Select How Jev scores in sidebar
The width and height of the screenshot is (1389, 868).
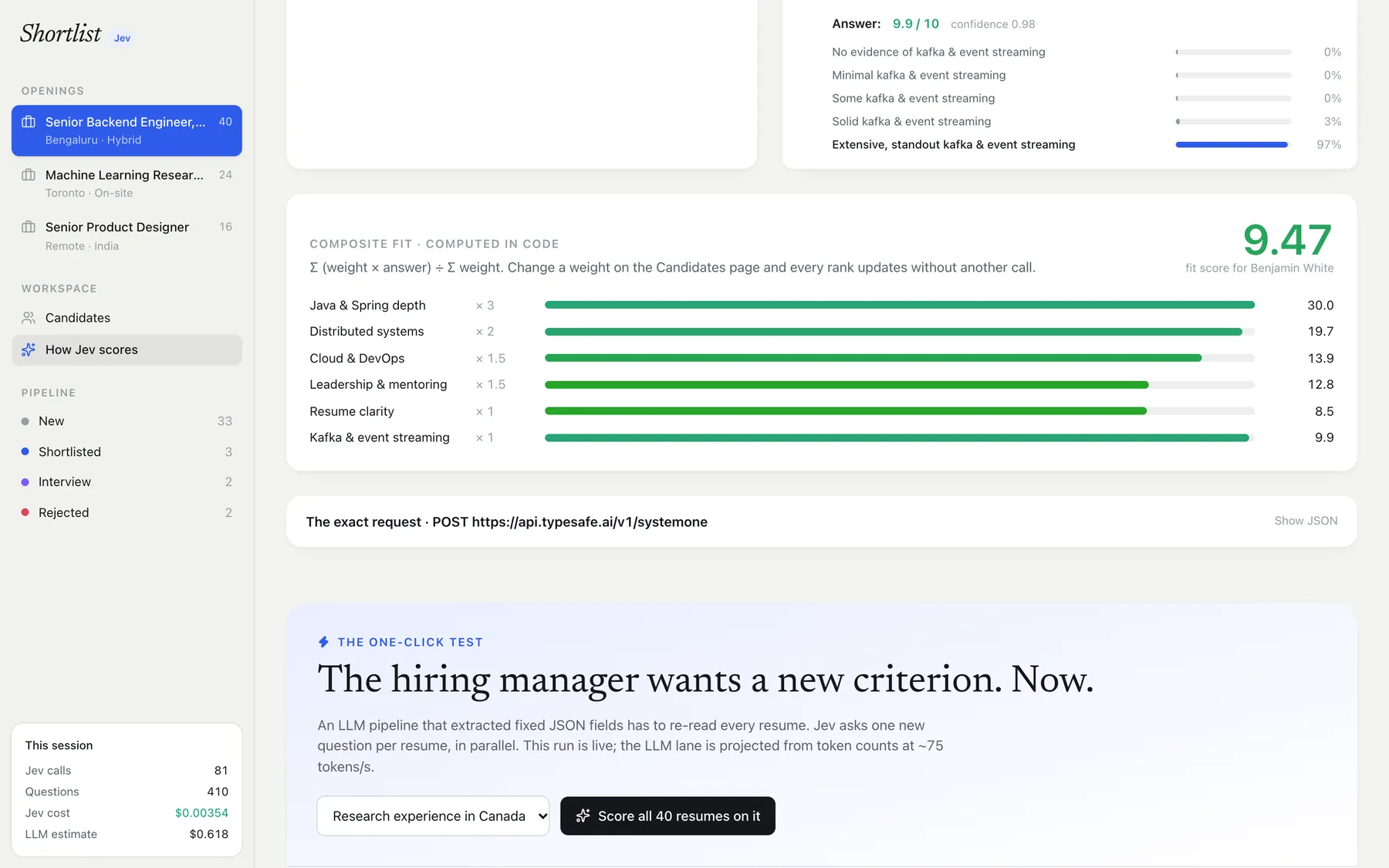click(x=127, y=350)
